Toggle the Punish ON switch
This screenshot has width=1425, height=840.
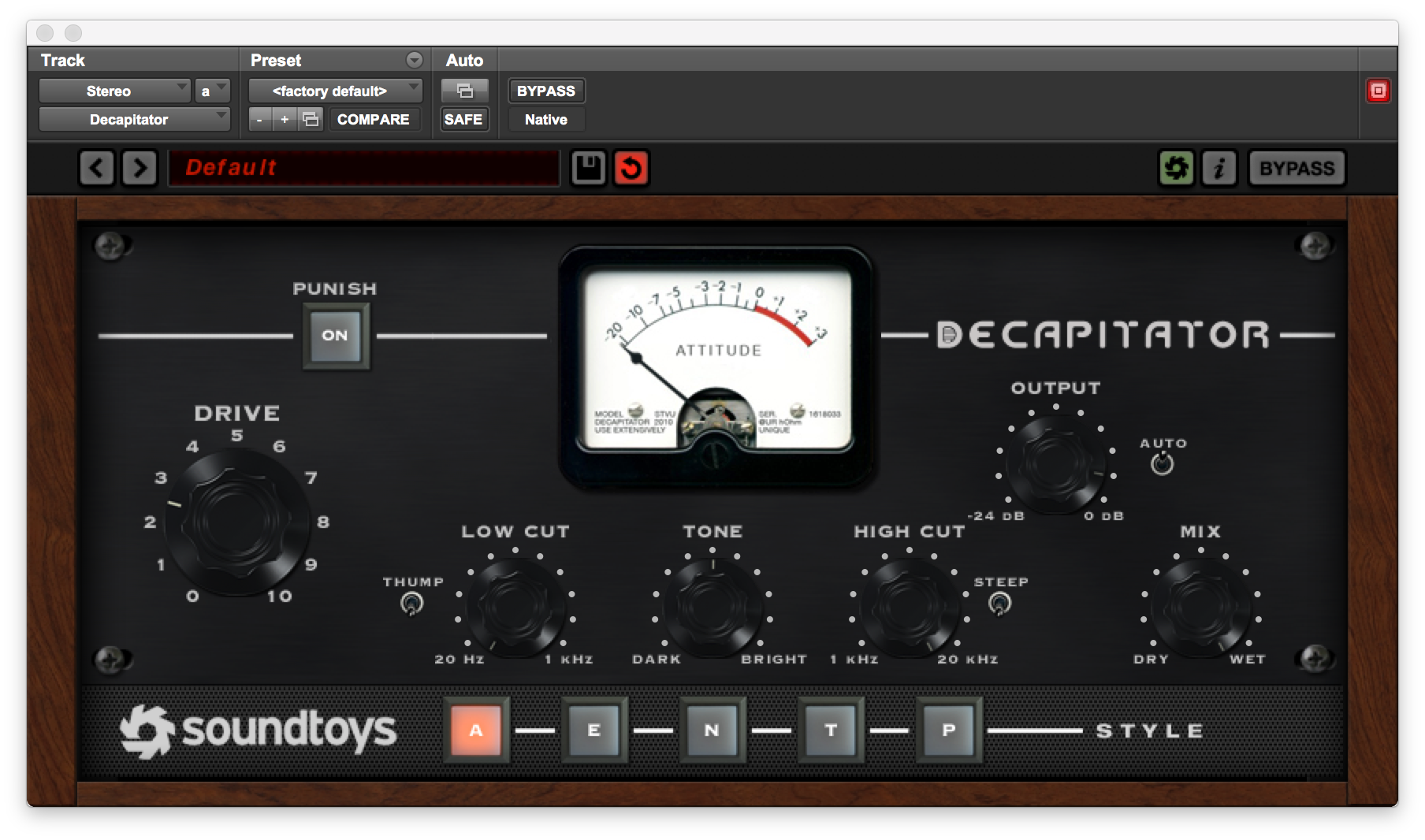[x=336, y=336]
